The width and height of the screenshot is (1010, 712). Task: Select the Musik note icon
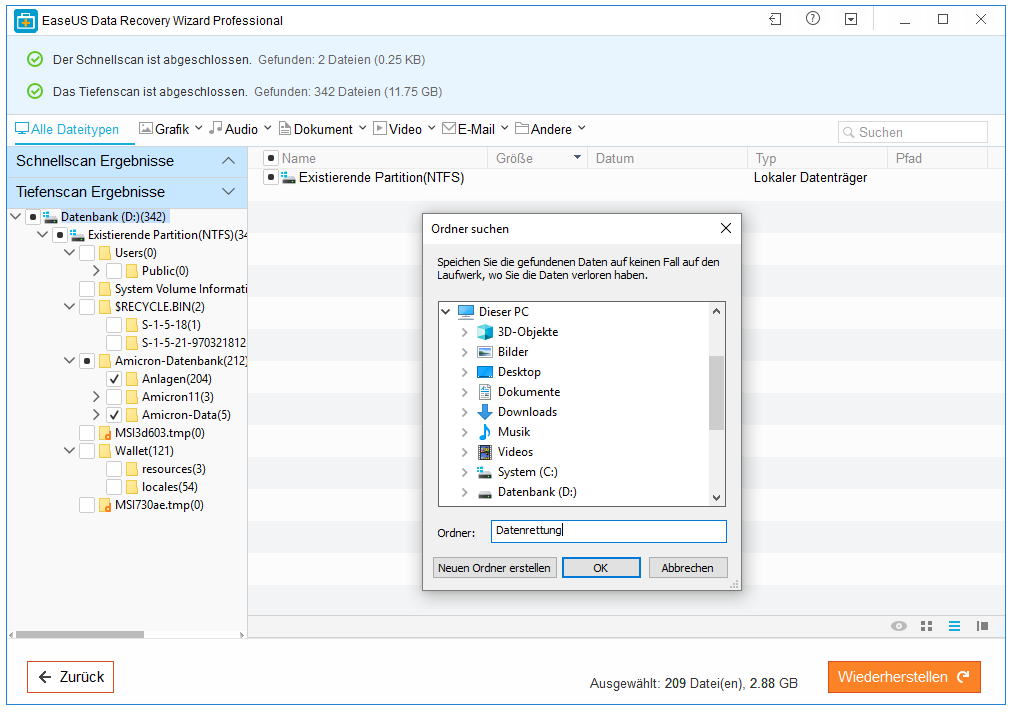coord(484,432)
